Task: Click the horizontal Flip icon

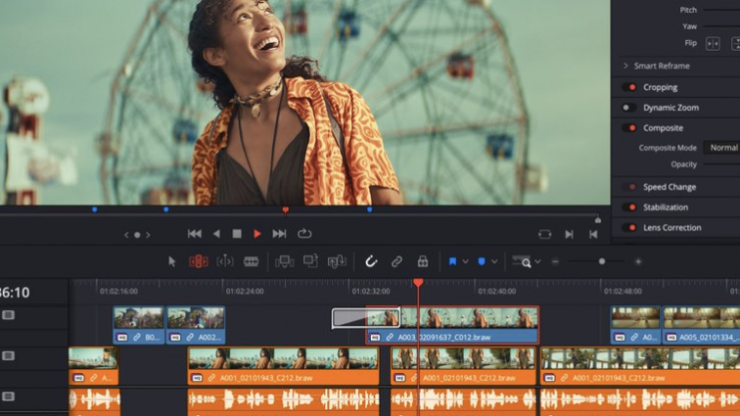Action: 713,43
